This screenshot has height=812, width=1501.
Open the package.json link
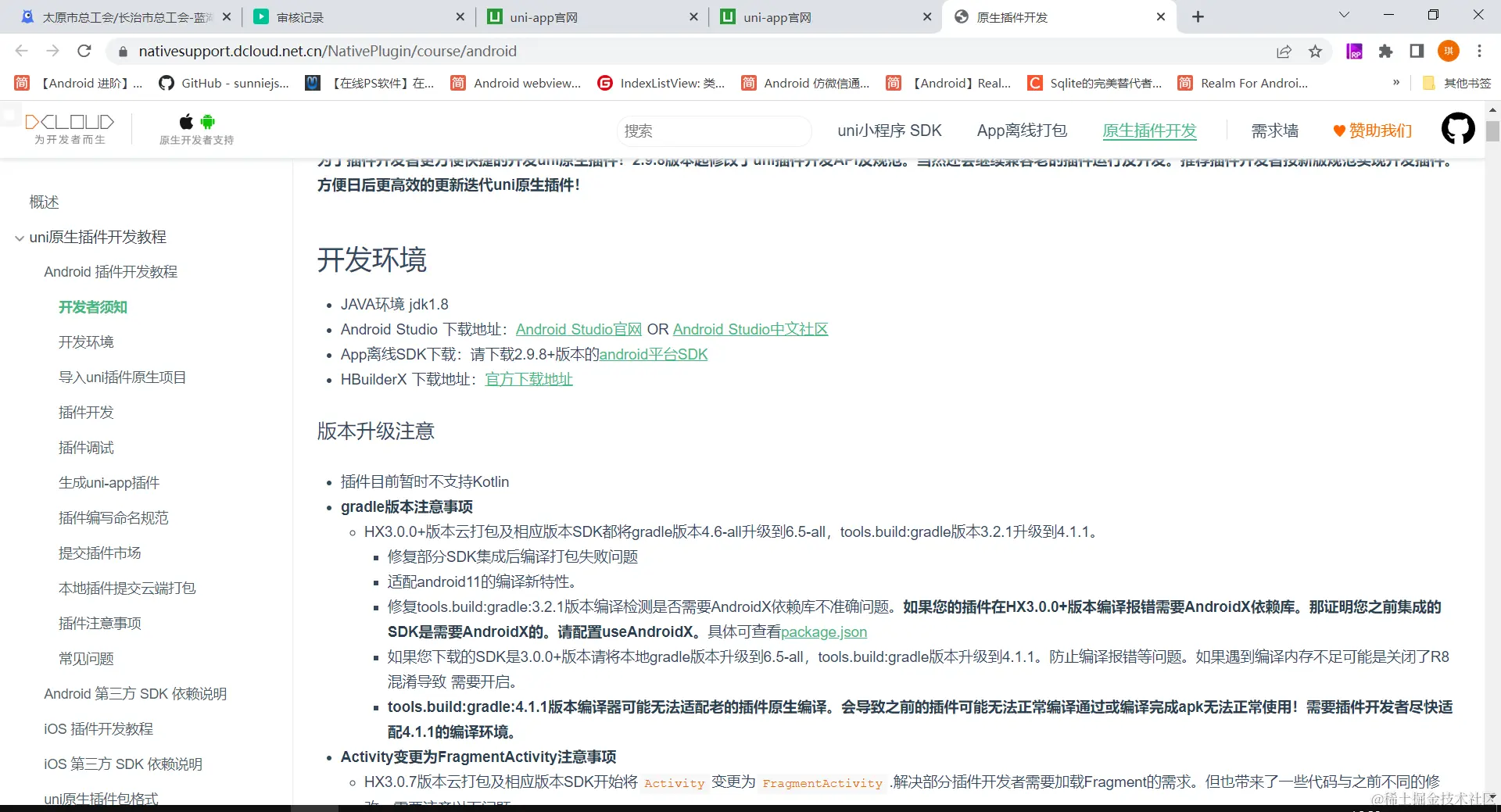[824, 631]
